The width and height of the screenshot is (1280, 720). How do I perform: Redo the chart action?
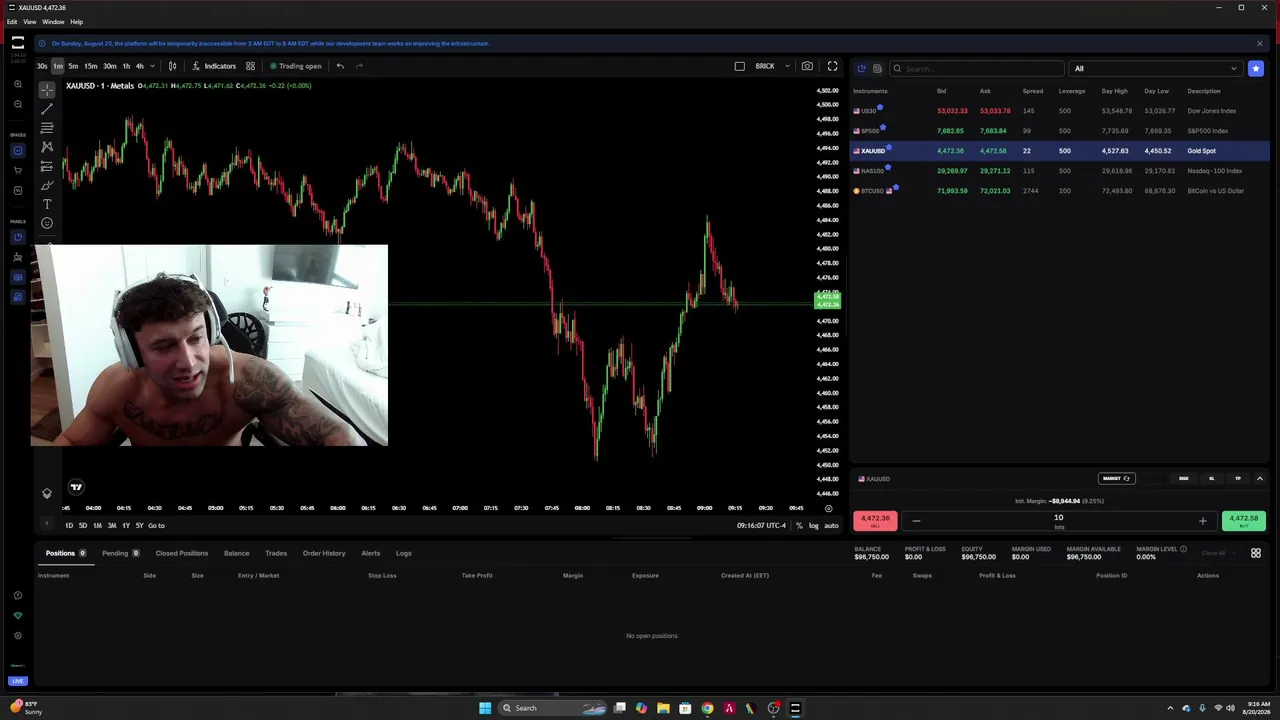coord(359,66)
